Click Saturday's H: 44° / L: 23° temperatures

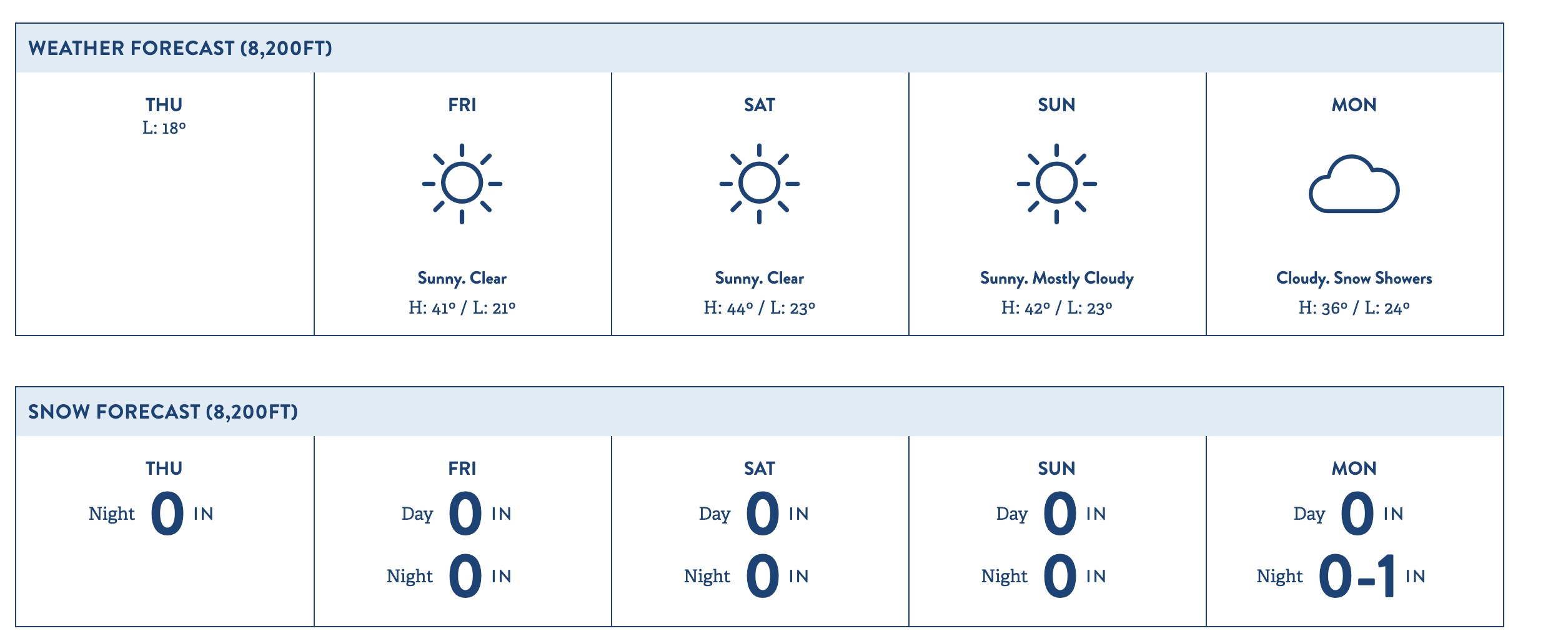coord(759,308)
